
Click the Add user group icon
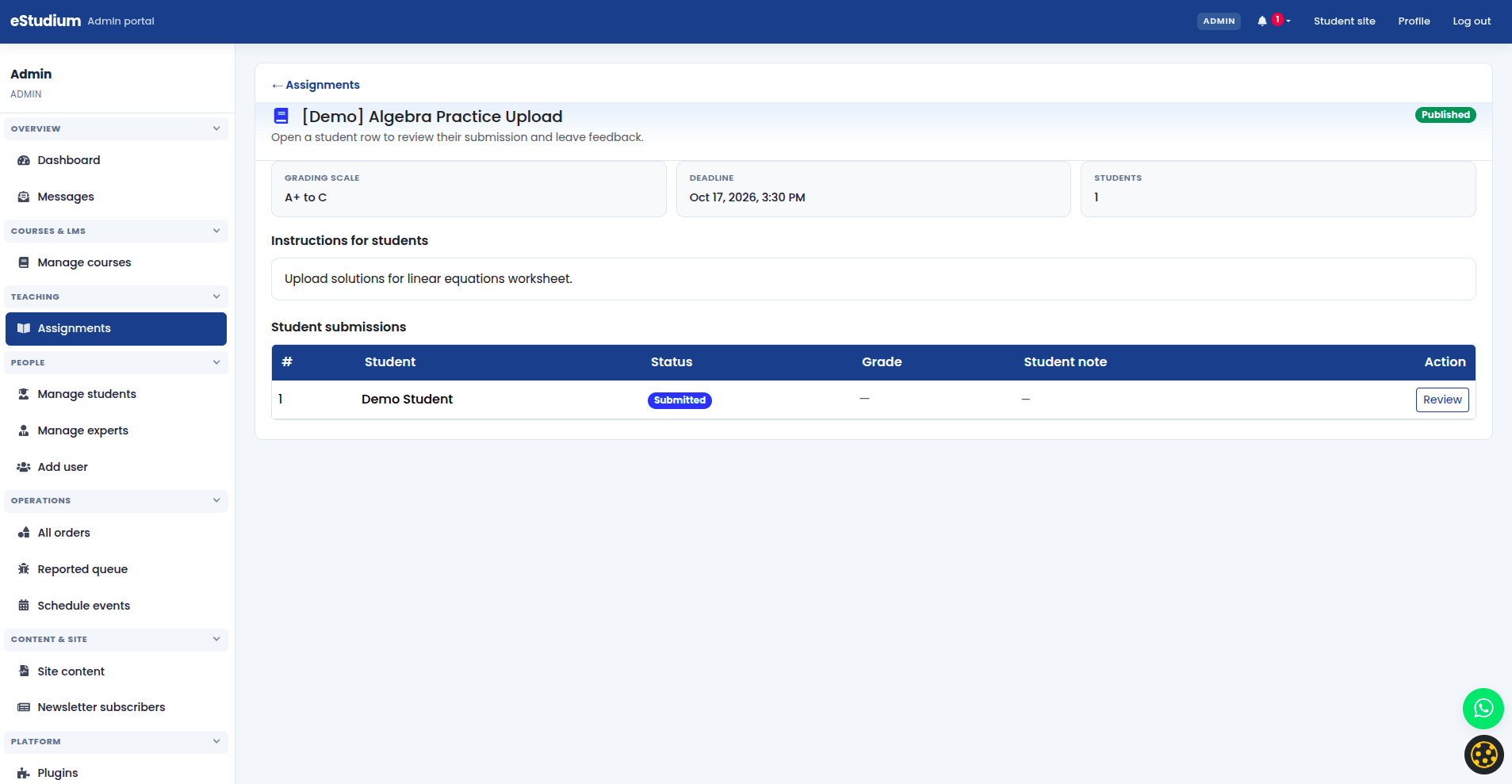pos(24,467)
